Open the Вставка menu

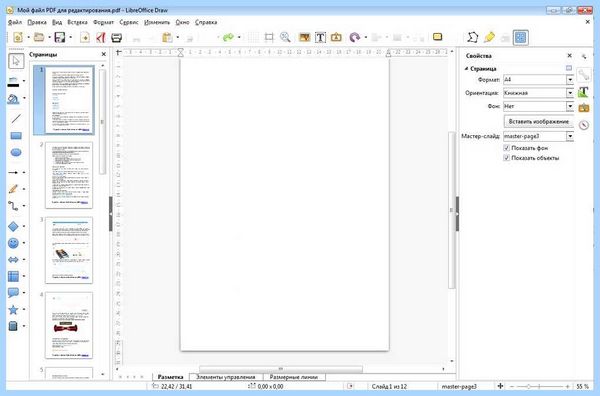[x=77, y=22]
